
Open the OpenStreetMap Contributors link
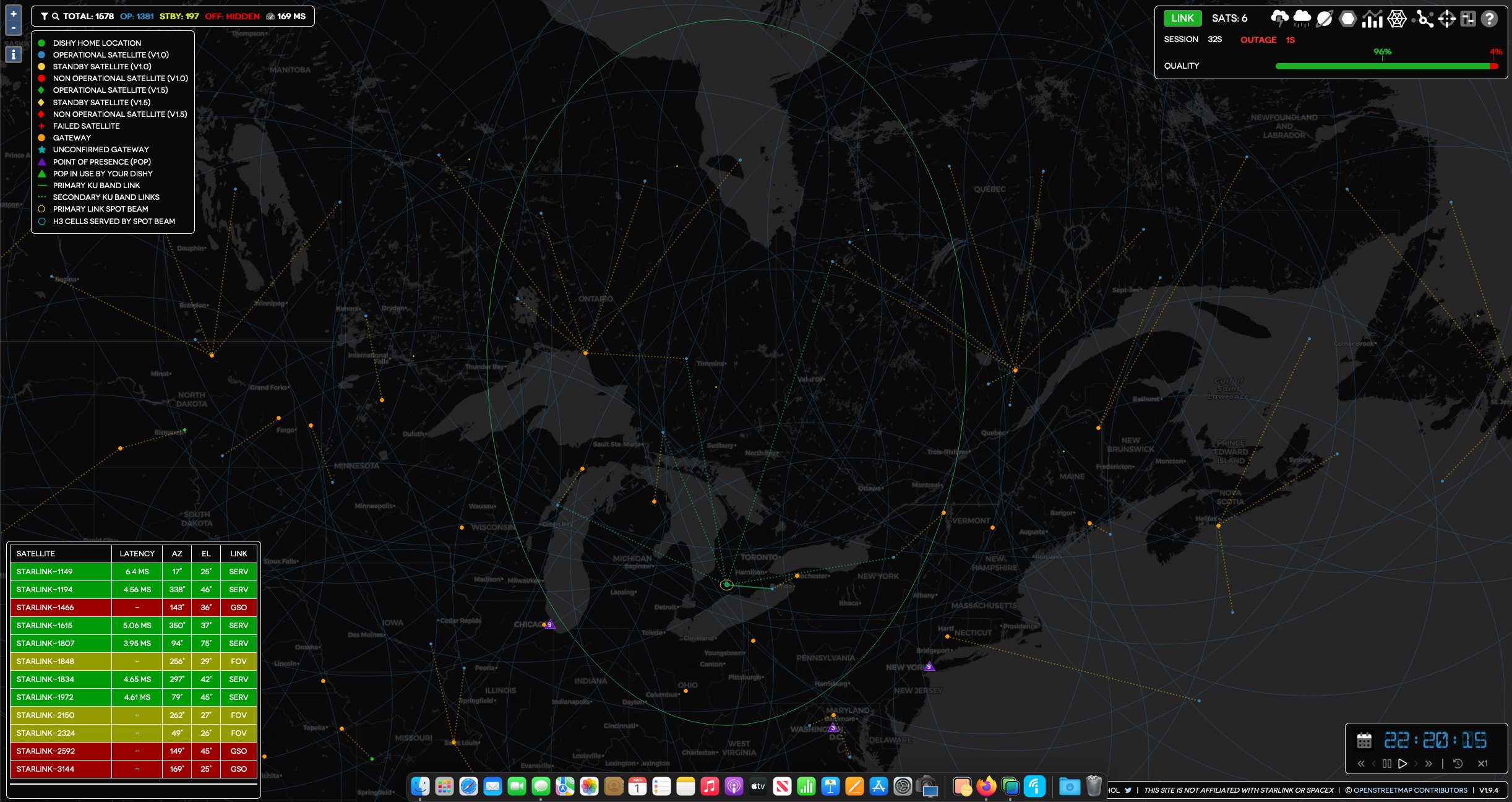click(1409, 790)
